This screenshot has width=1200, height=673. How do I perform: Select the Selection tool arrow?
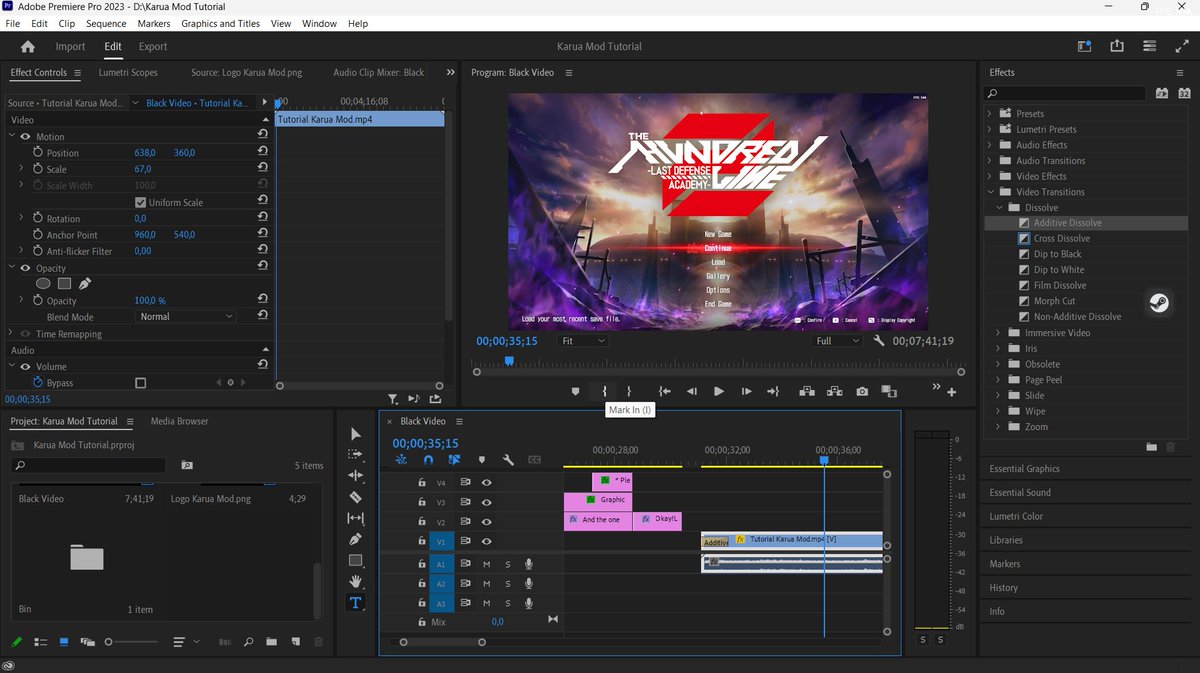355,433
